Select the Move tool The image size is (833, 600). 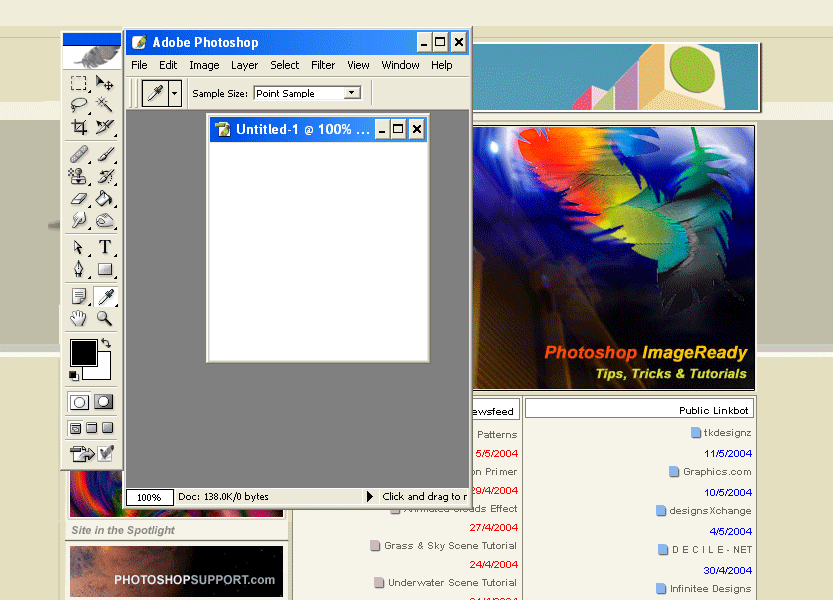104,83
